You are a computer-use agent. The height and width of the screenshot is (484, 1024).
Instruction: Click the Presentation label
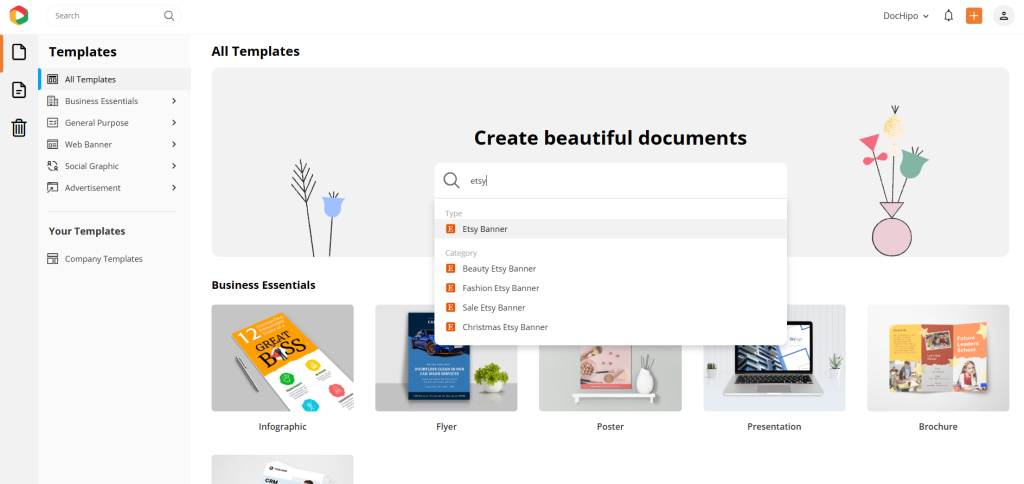(774, 427)
